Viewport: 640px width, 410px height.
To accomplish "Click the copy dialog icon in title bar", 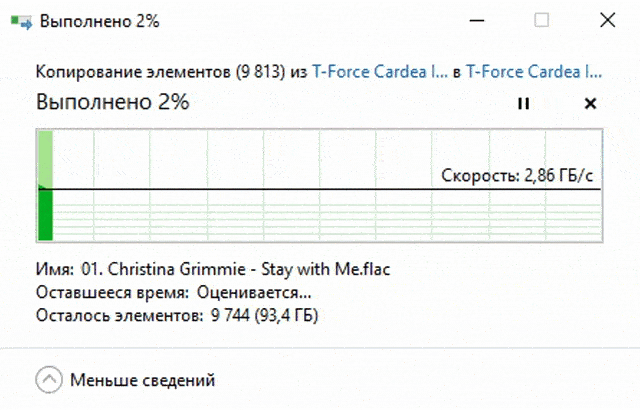I will pos(18,20).
